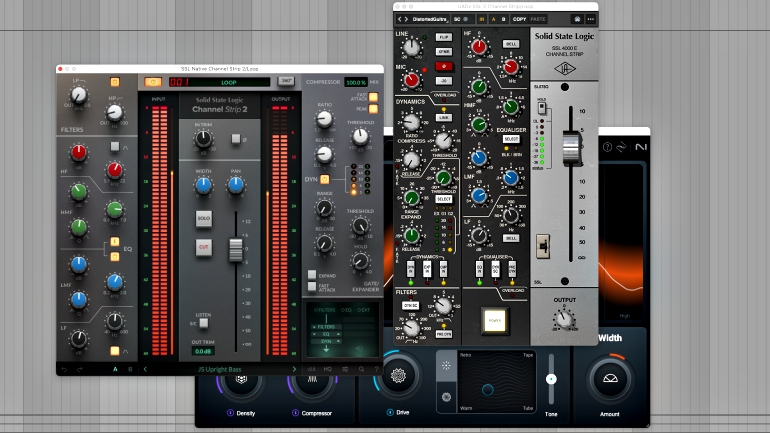Click the FILTERS block in the routing order display
The width and height of the screenshot is (770, 433).
[x=326, y=326]
